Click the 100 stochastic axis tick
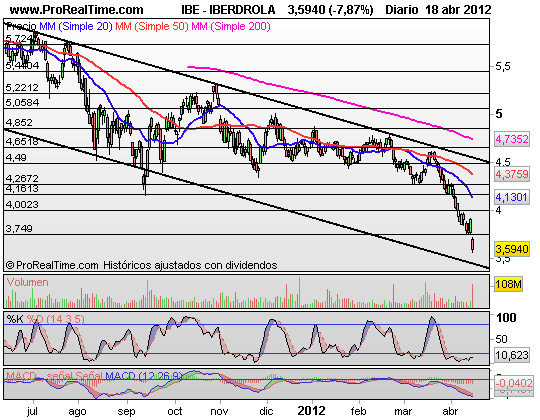 tap(506, 317)
